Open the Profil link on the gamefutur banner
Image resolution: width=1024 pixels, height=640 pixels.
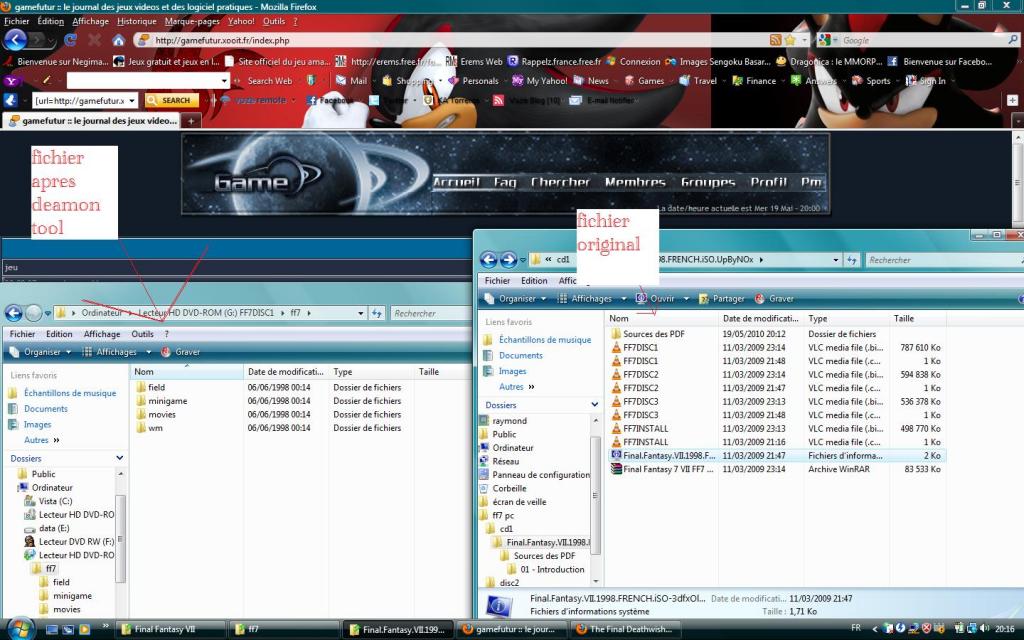point(768,182)
